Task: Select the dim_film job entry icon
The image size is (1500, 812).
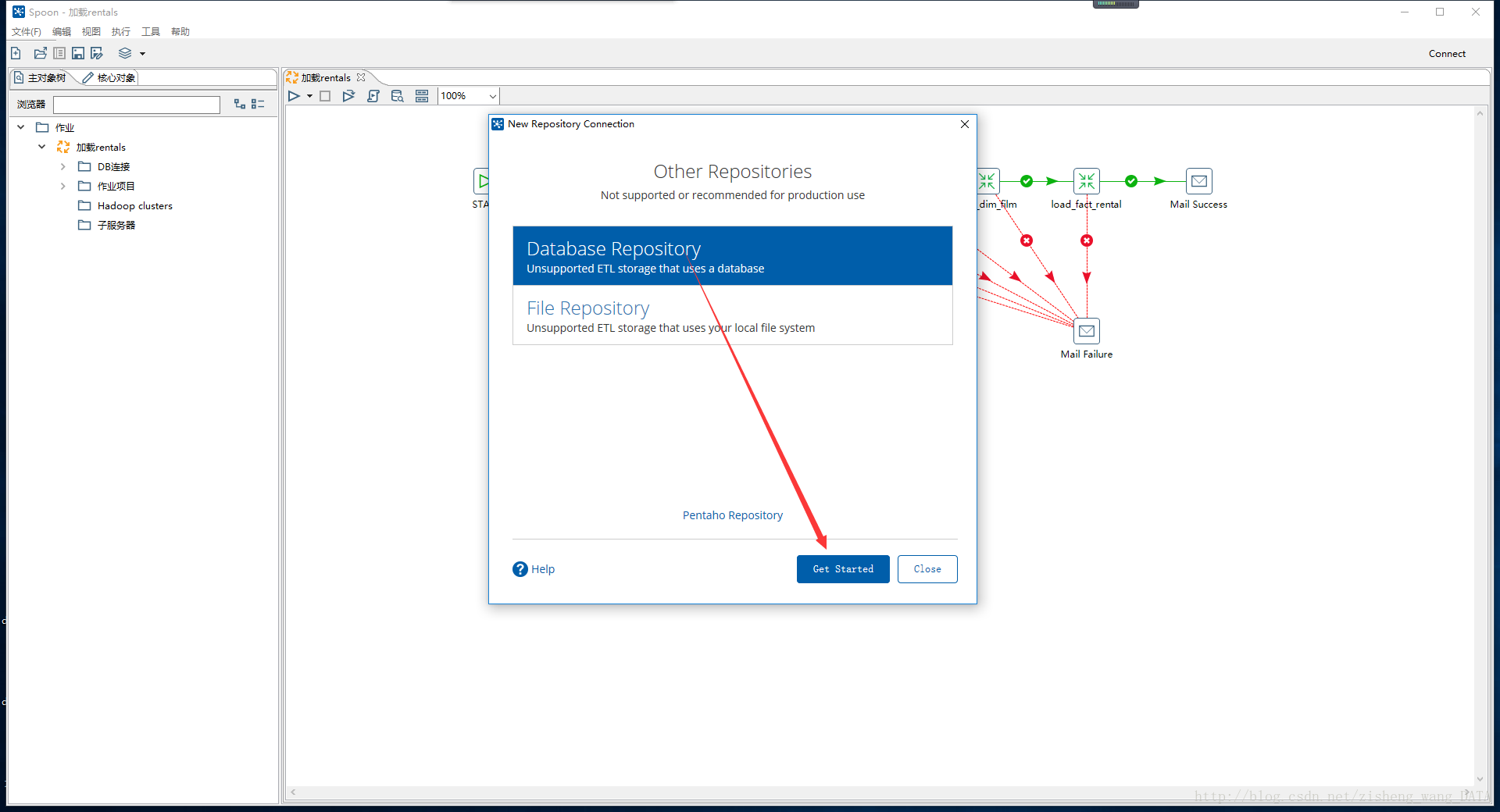Action: [988, 181]
